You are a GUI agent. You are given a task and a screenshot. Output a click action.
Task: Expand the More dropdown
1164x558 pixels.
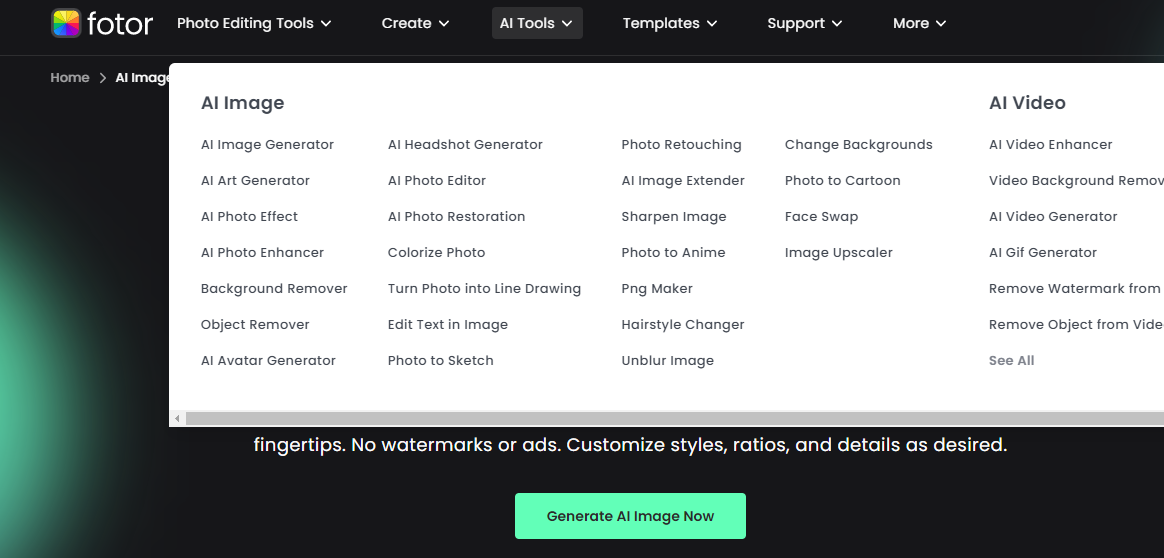(x=919, y=23)
